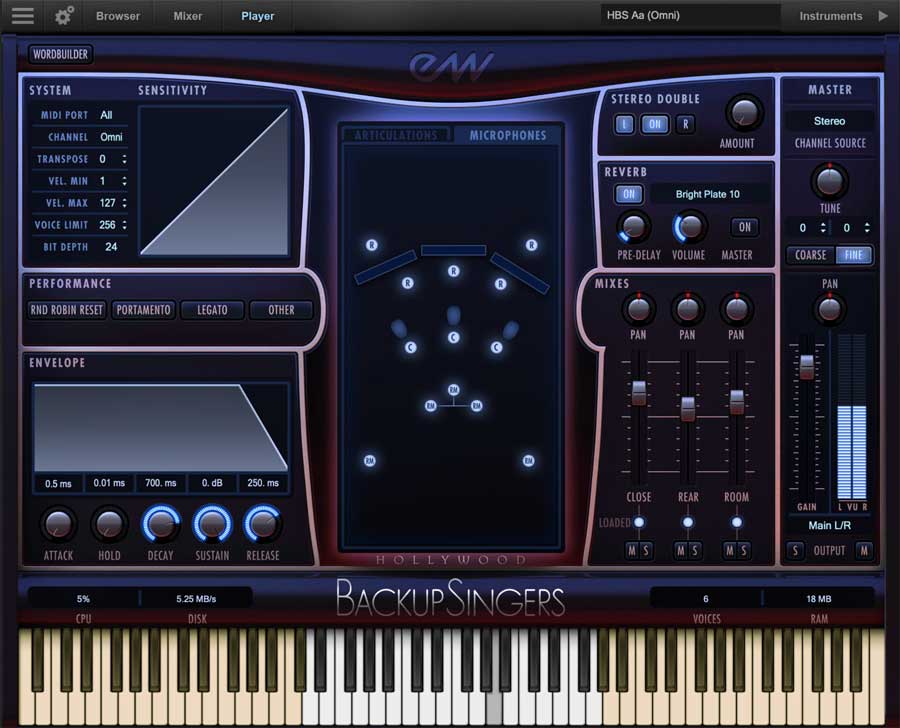Open the Articulations tab
900x728 pixels.
(395, 135)
